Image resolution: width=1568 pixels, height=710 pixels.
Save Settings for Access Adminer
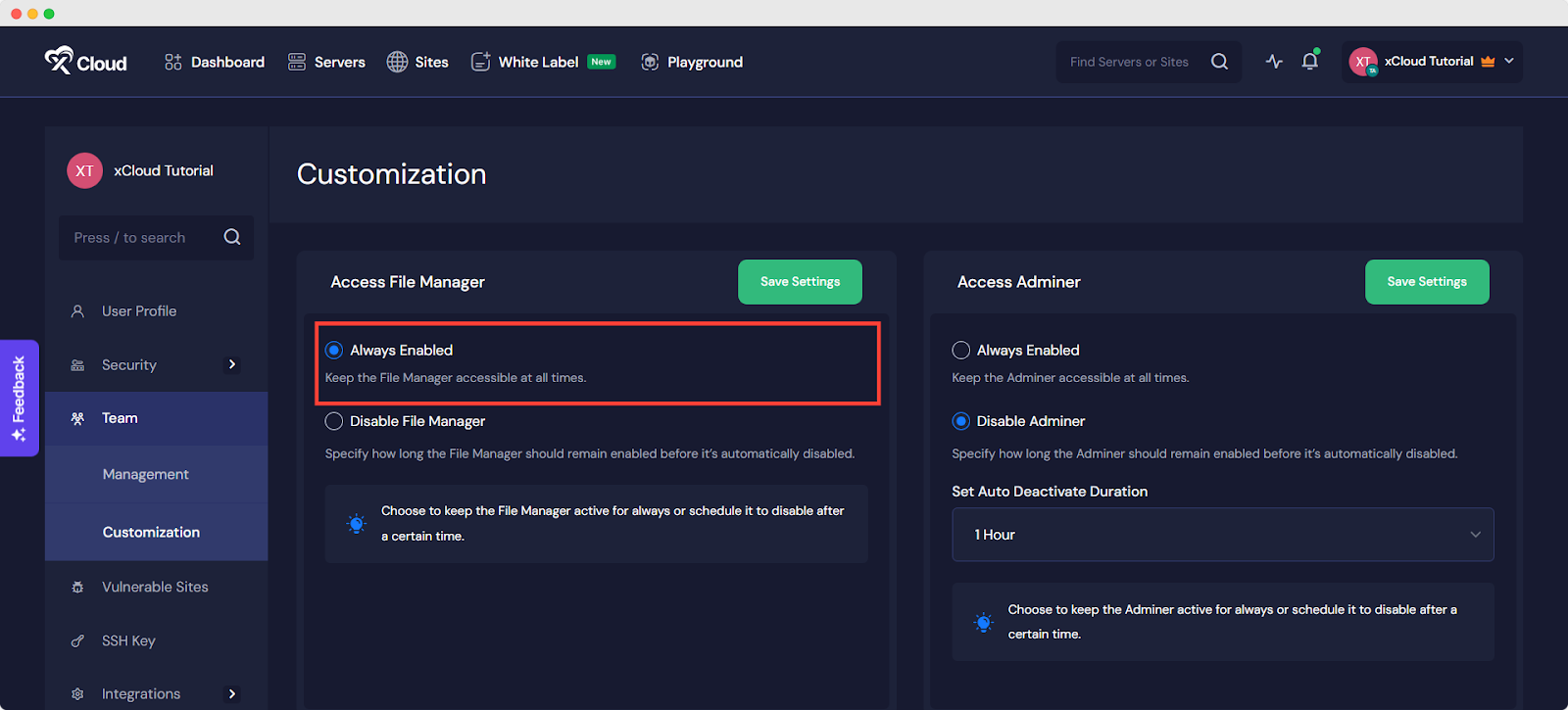(1427, 282)
